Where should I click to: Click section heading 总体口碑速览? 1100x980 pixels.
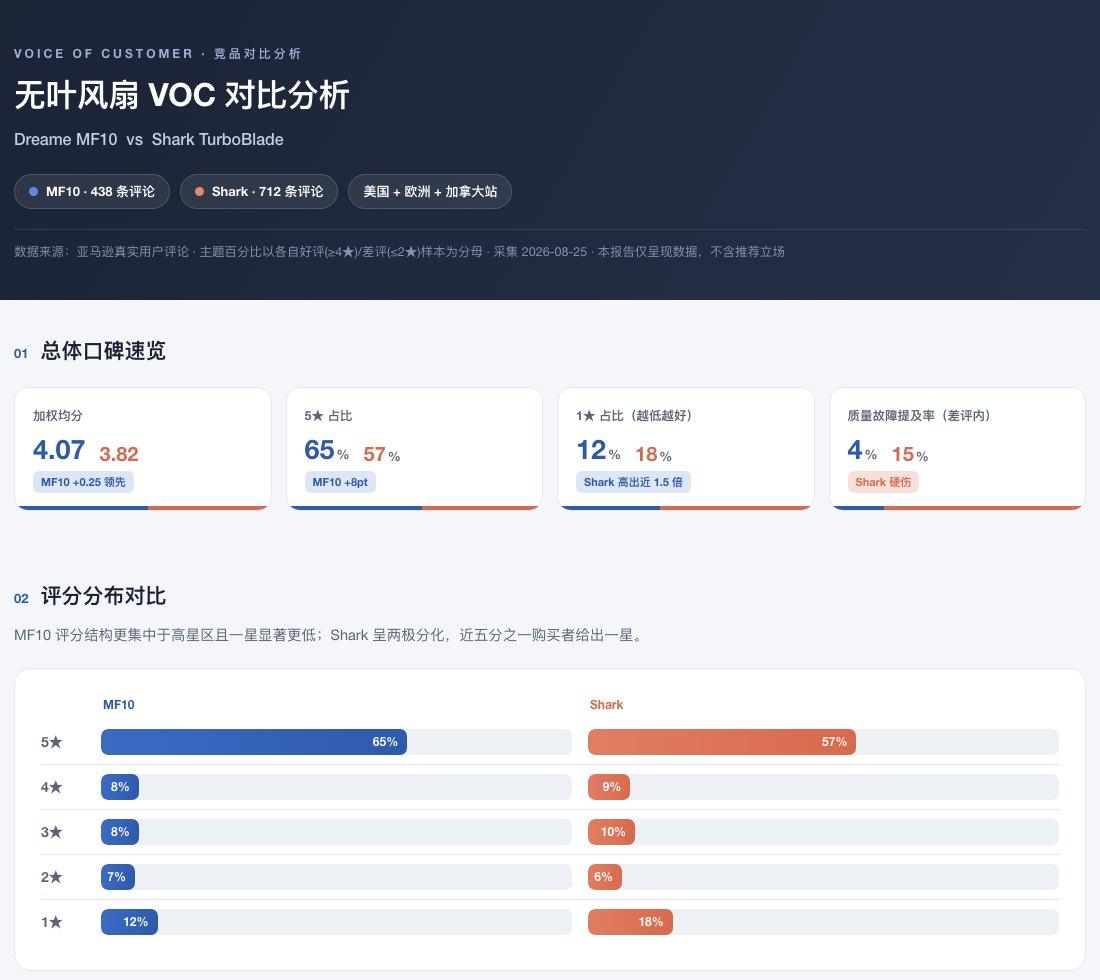pyautogui.click(x=103, y=351)
